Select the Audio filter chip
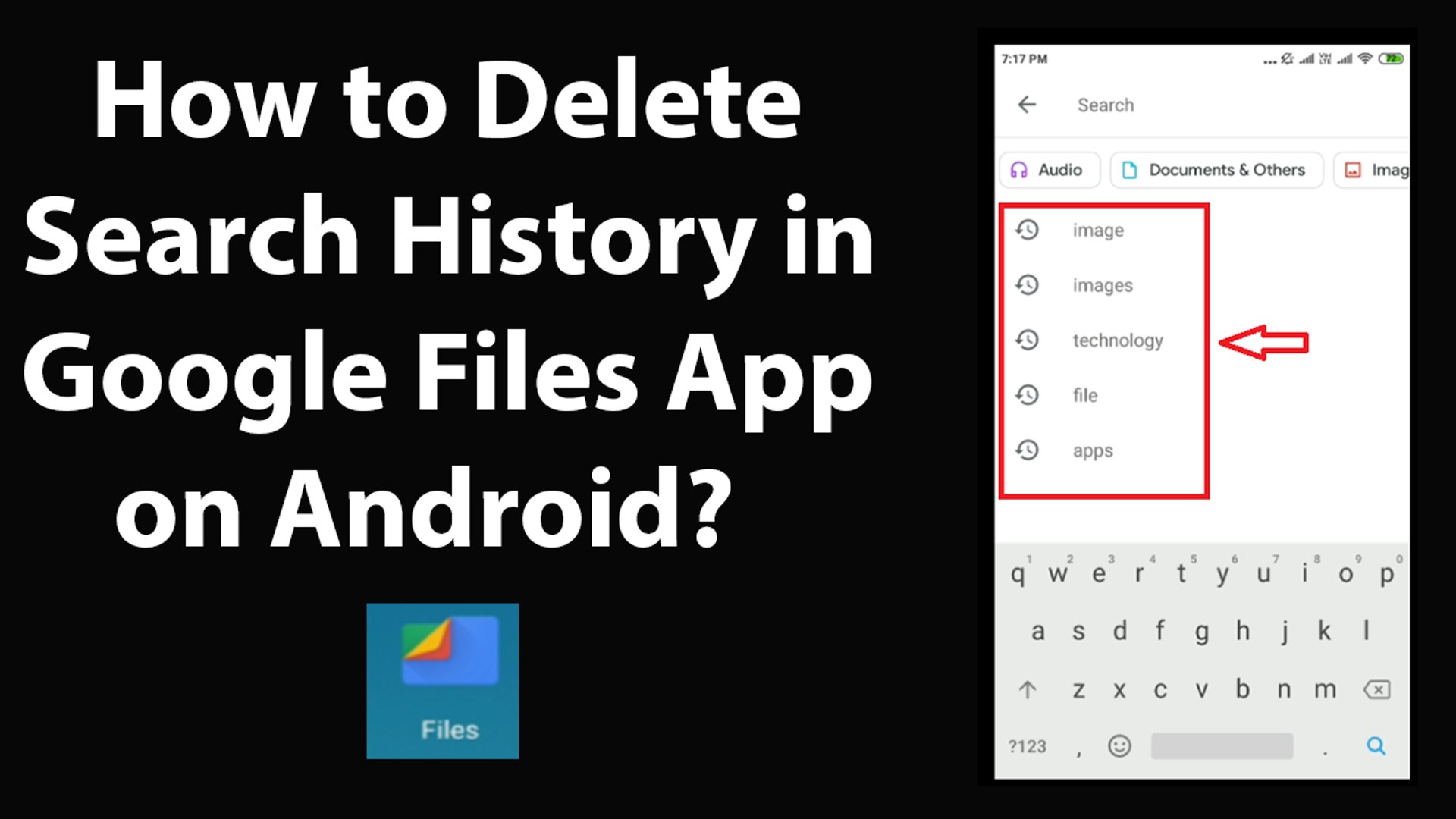Screen dimensions: 1456x819 tap(1049, 170)
